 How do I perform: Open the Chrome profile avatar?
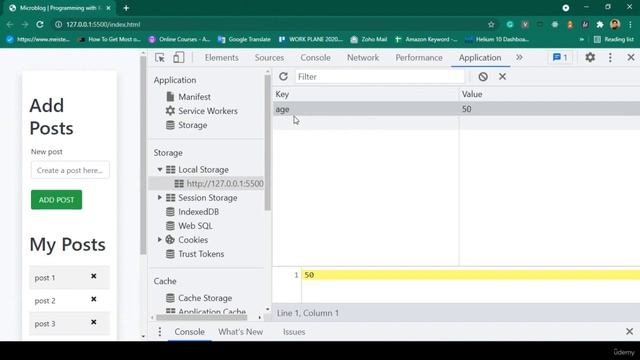tap(615, 24)
